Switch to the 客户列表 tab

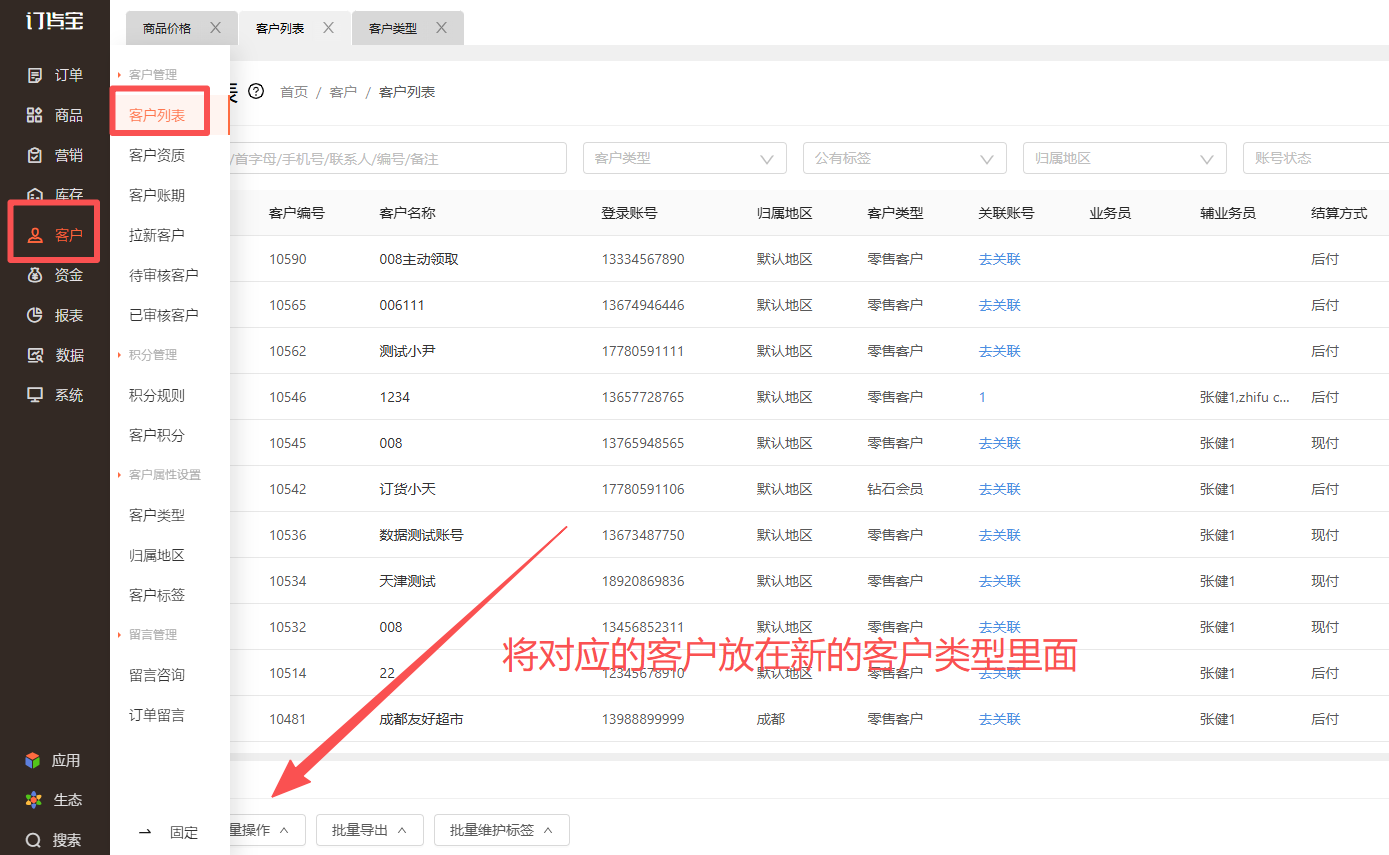coord(280,28)
